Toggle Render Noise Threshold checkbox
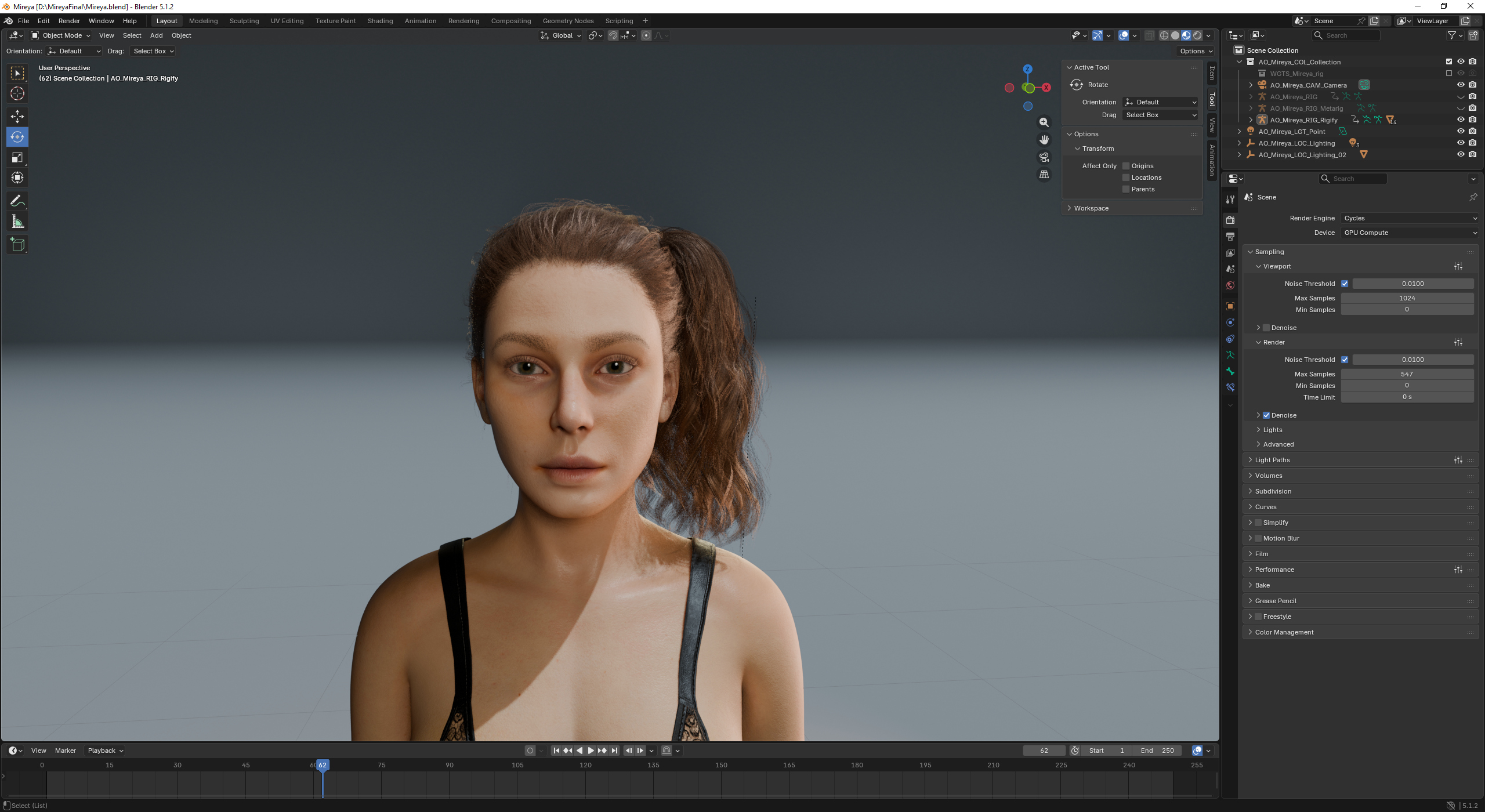Viewport: 1485px width, 812px height. point(1345,360)
